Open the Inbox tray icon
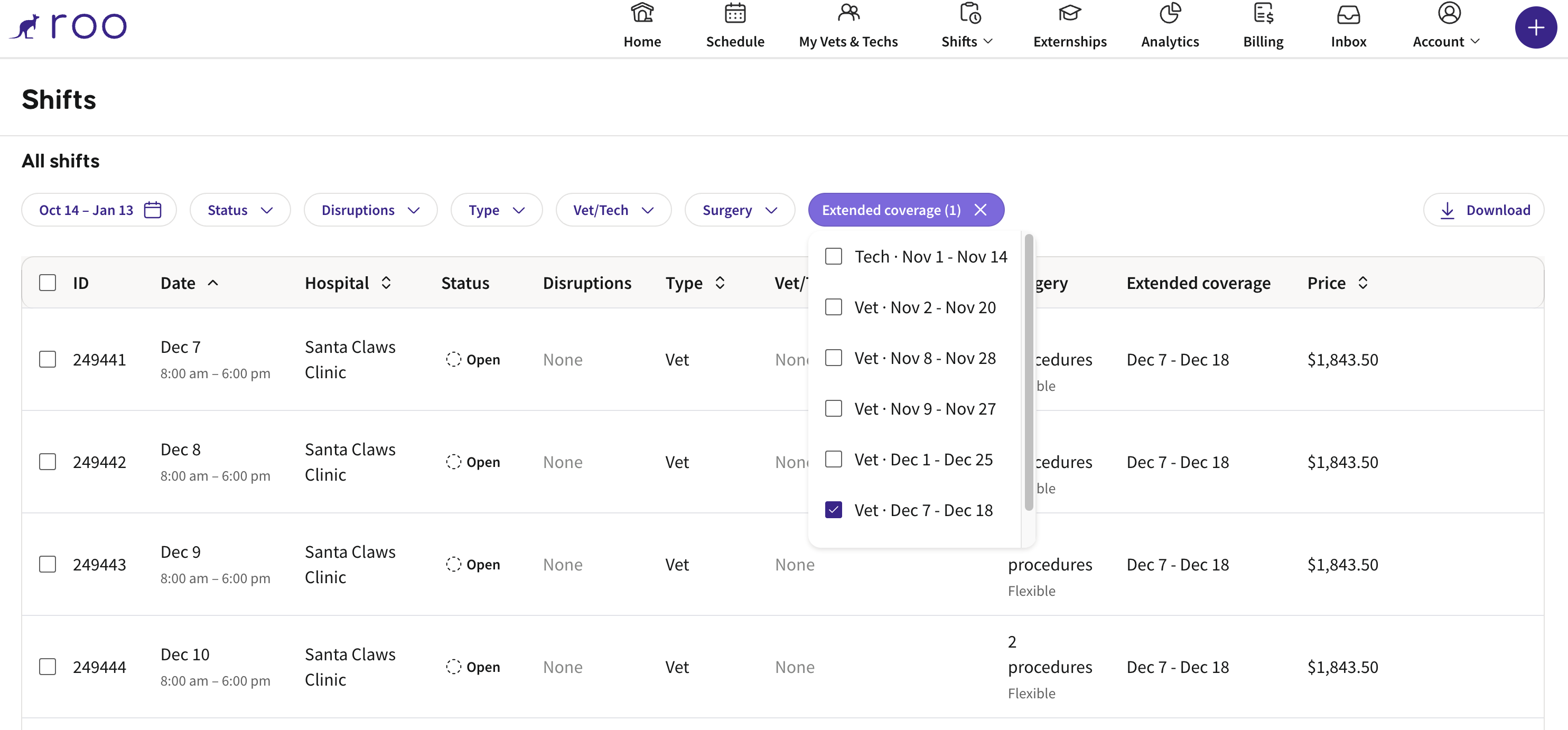 tap(1348, 15)
